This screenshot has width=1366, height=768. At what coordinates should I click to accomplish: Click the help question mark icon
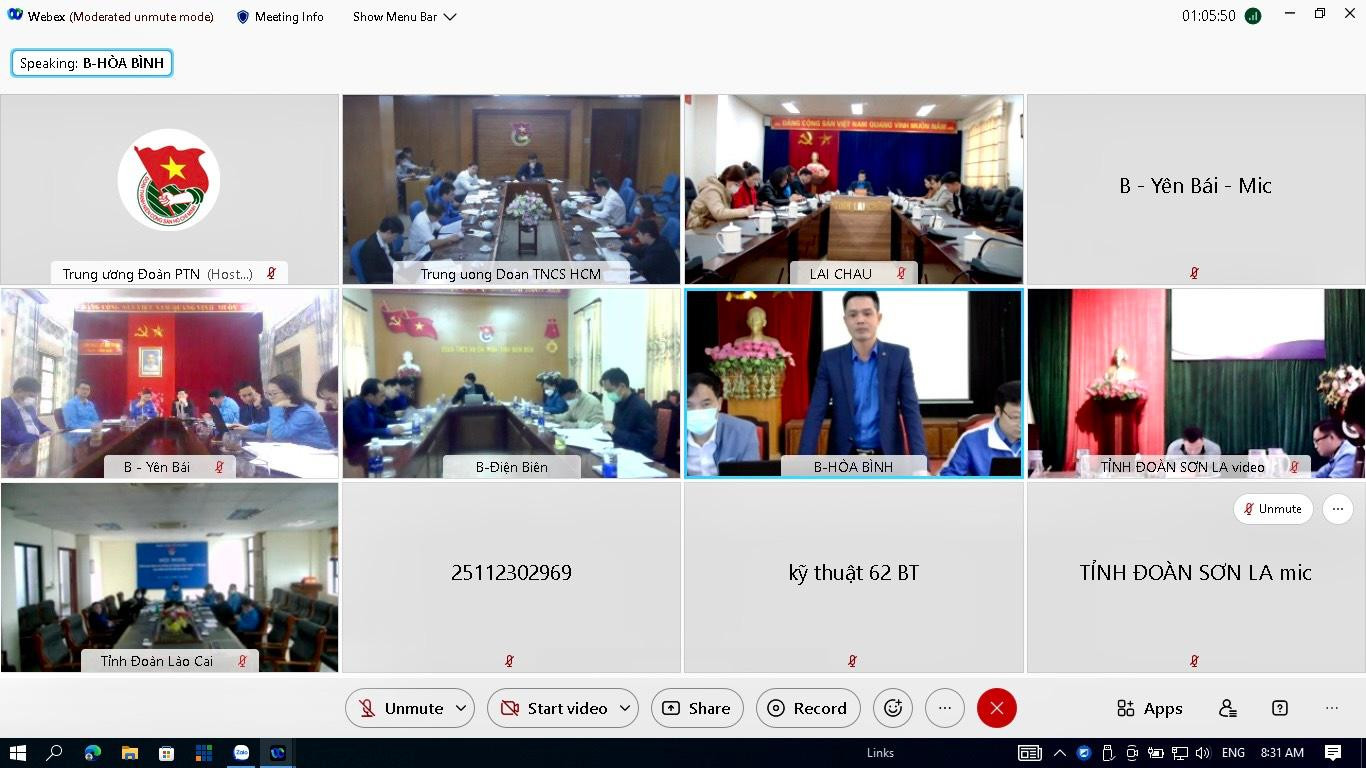(1280, 708)
